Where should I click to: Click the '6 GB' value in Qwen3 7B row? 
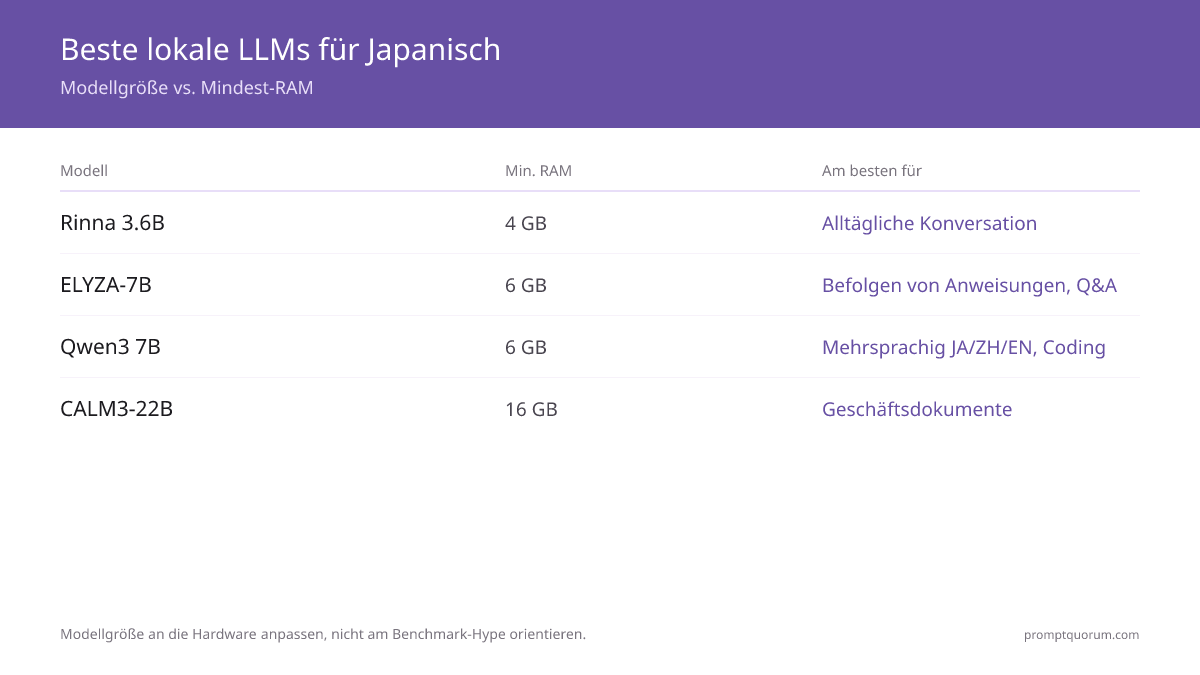[526, 347]
